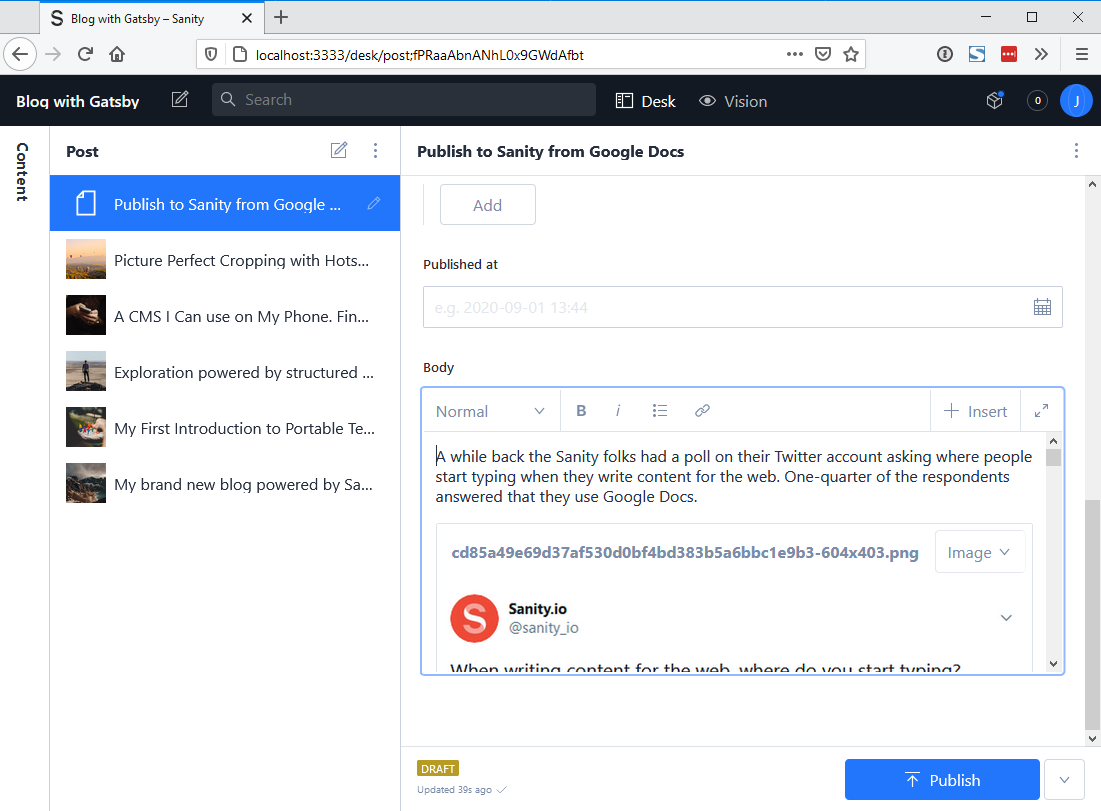Open post Picture Perfect Cropping with Hots...
1101x811 pixels.
pos(225,260)
